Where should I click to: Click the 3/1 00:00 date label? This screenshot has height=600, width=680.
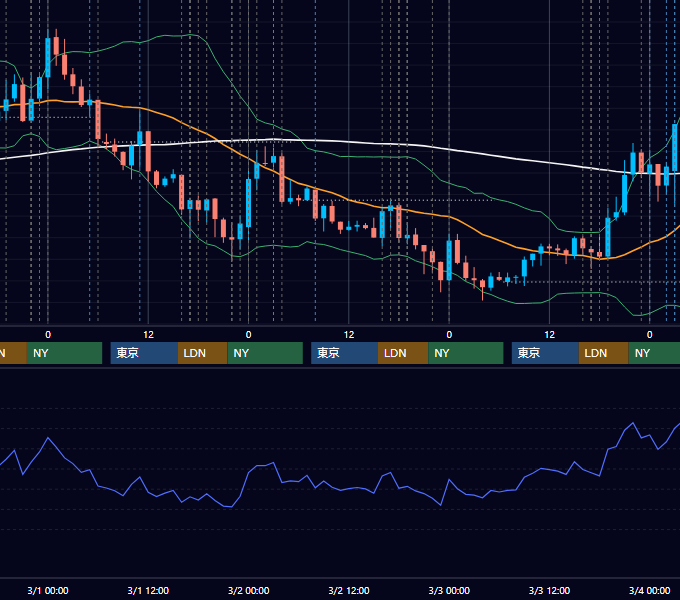coord(48,590)
